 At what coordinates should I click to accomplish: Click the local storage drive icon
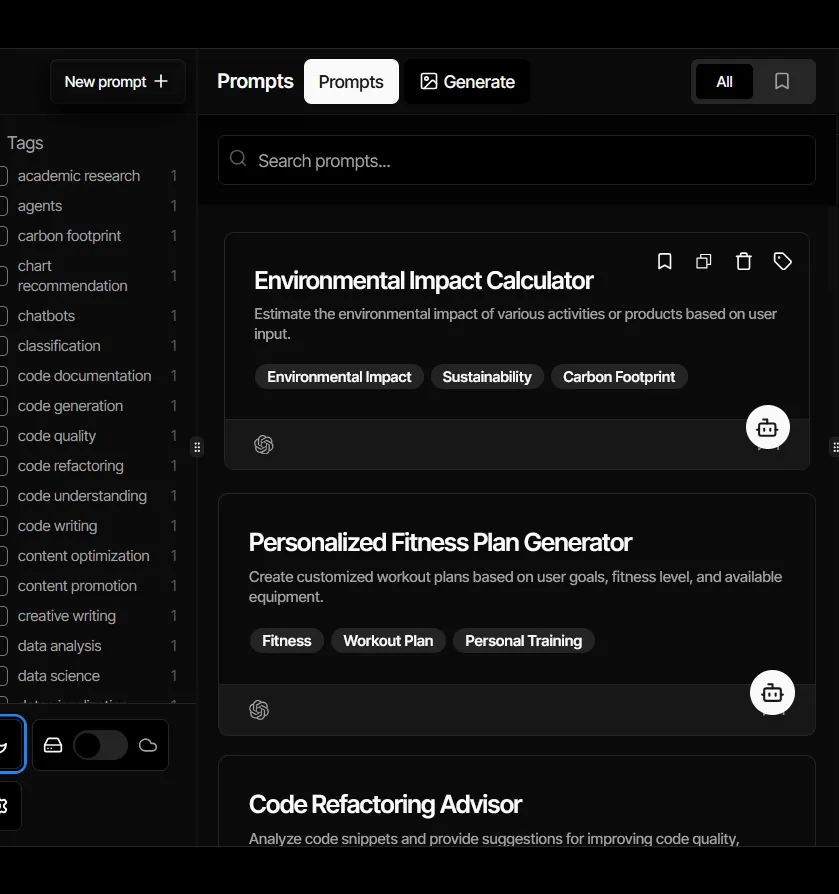(53, 745)
